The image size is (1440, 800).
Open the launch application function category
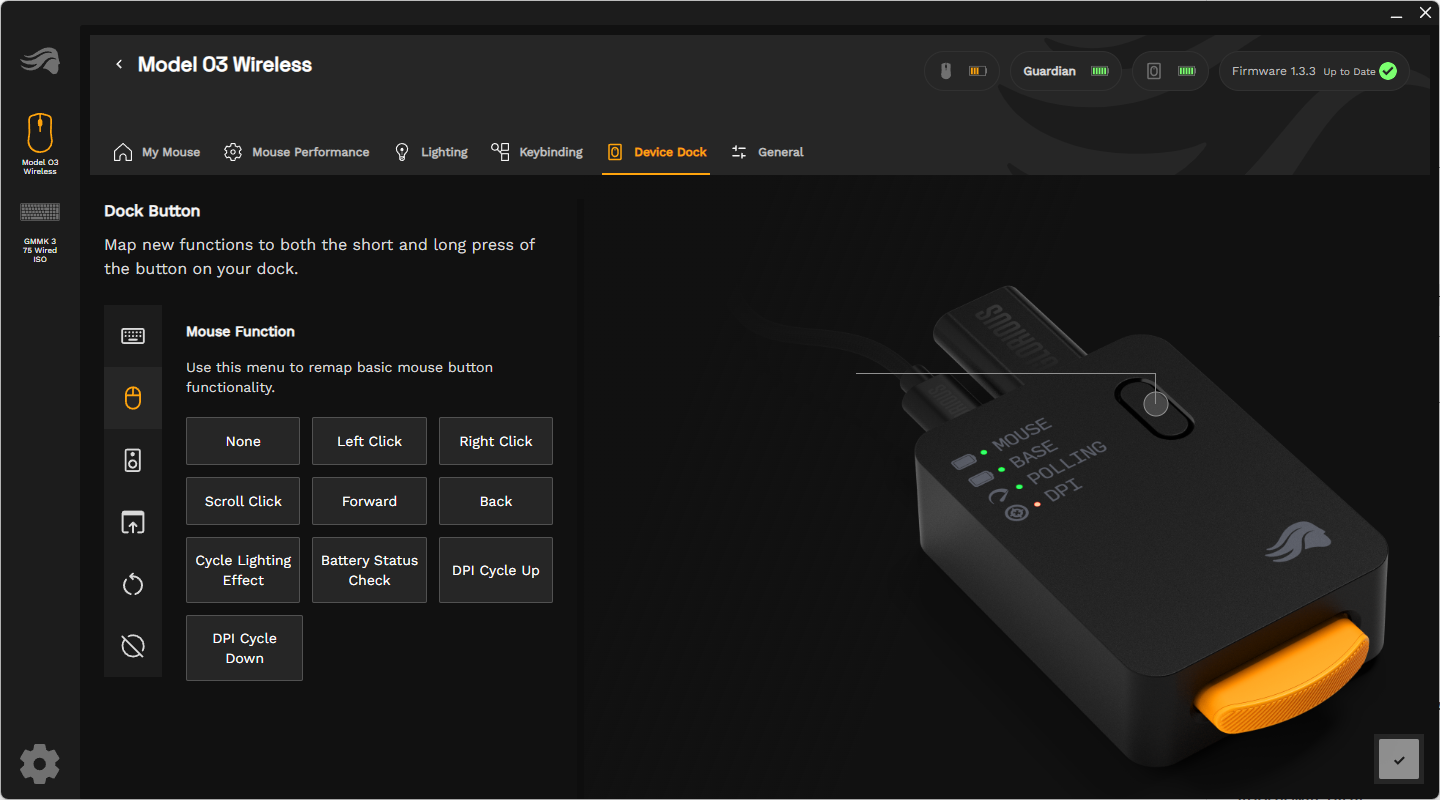133,522
